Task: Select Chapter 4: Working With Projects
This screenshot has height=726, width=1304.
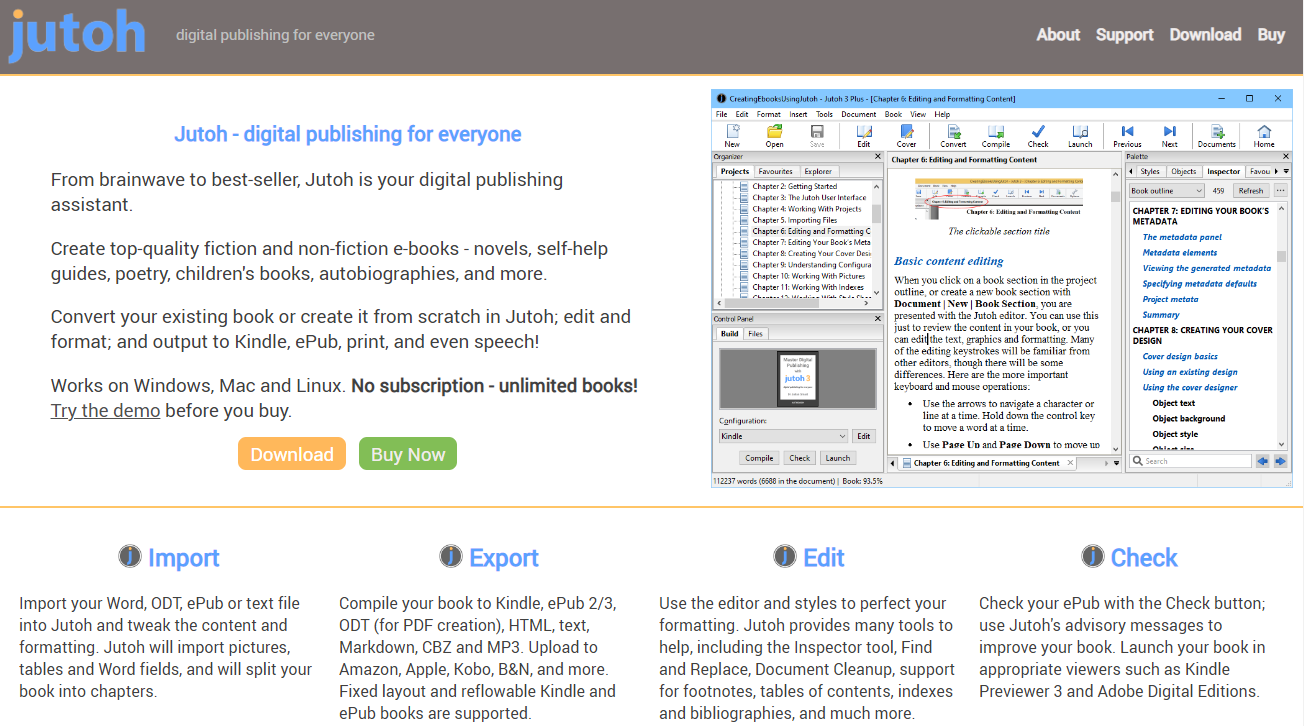Action: (807, 209)
